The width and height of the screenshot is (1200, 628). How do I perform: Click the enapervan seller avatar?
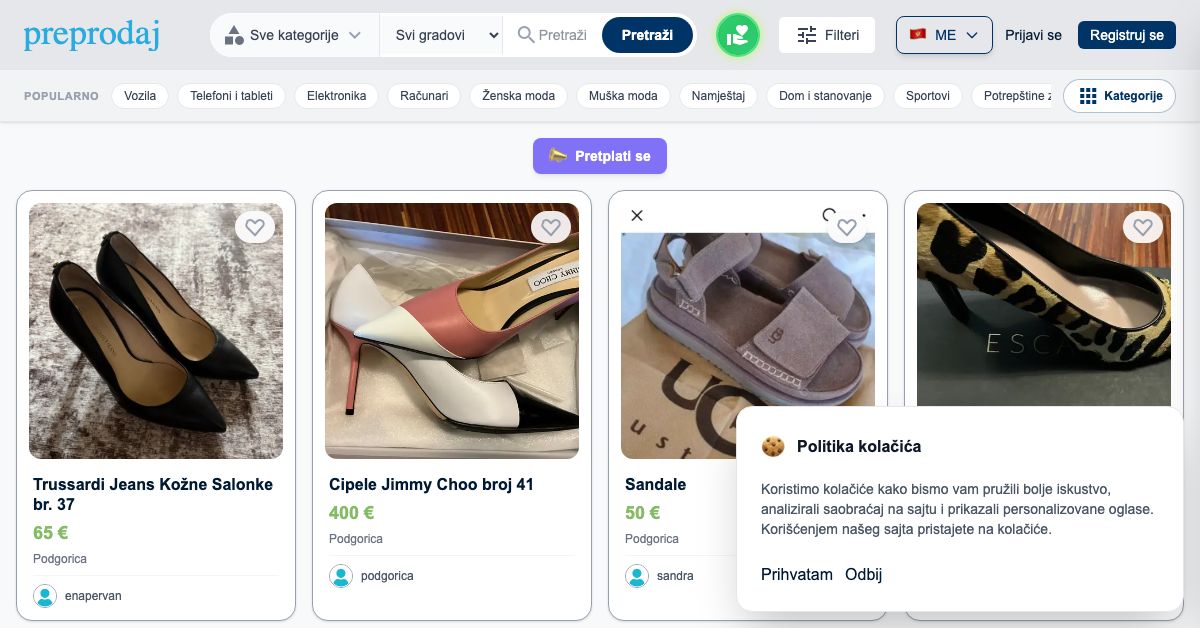tap(45, 596)
